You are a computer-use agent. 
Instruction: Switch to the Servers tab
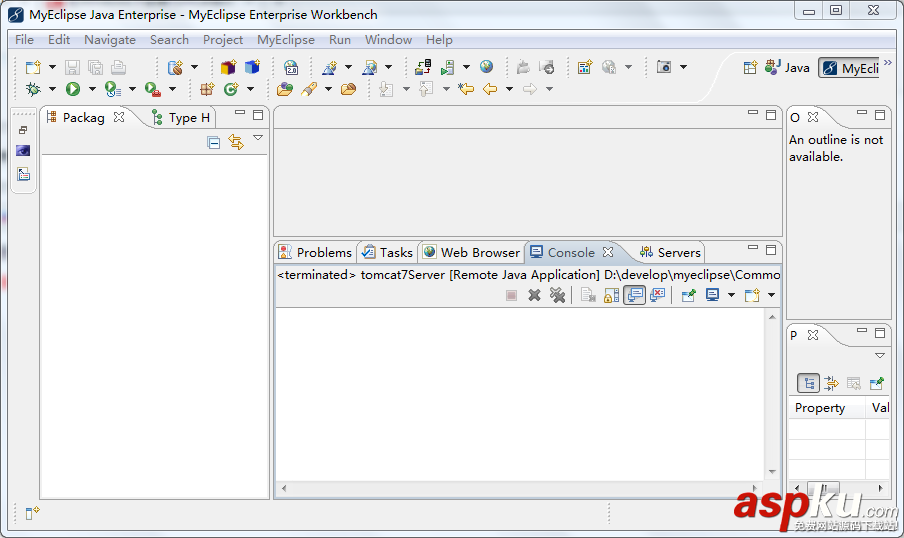pos(670,253)
